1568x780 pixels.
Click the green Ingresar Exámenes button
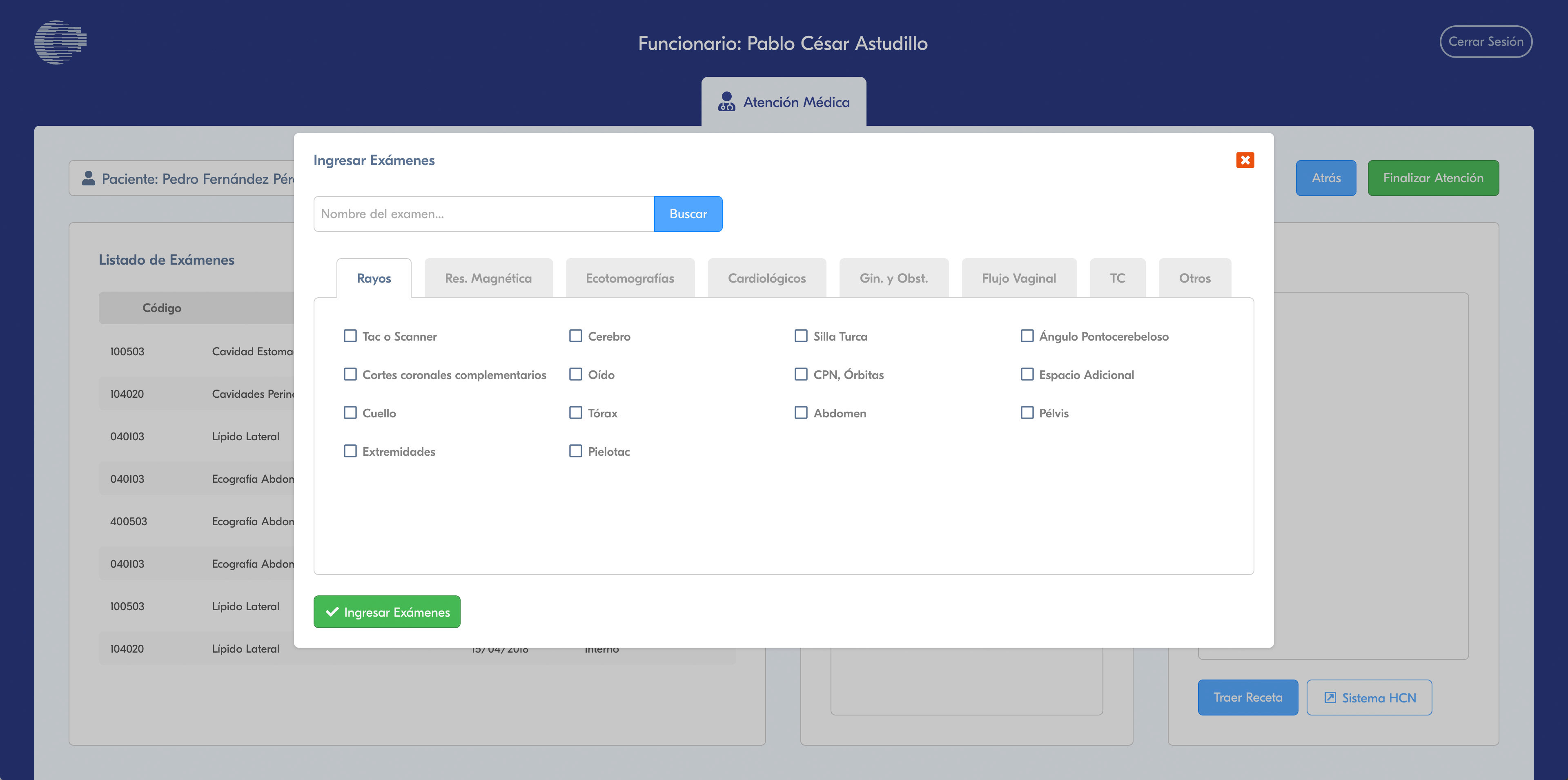coord(387,612)
